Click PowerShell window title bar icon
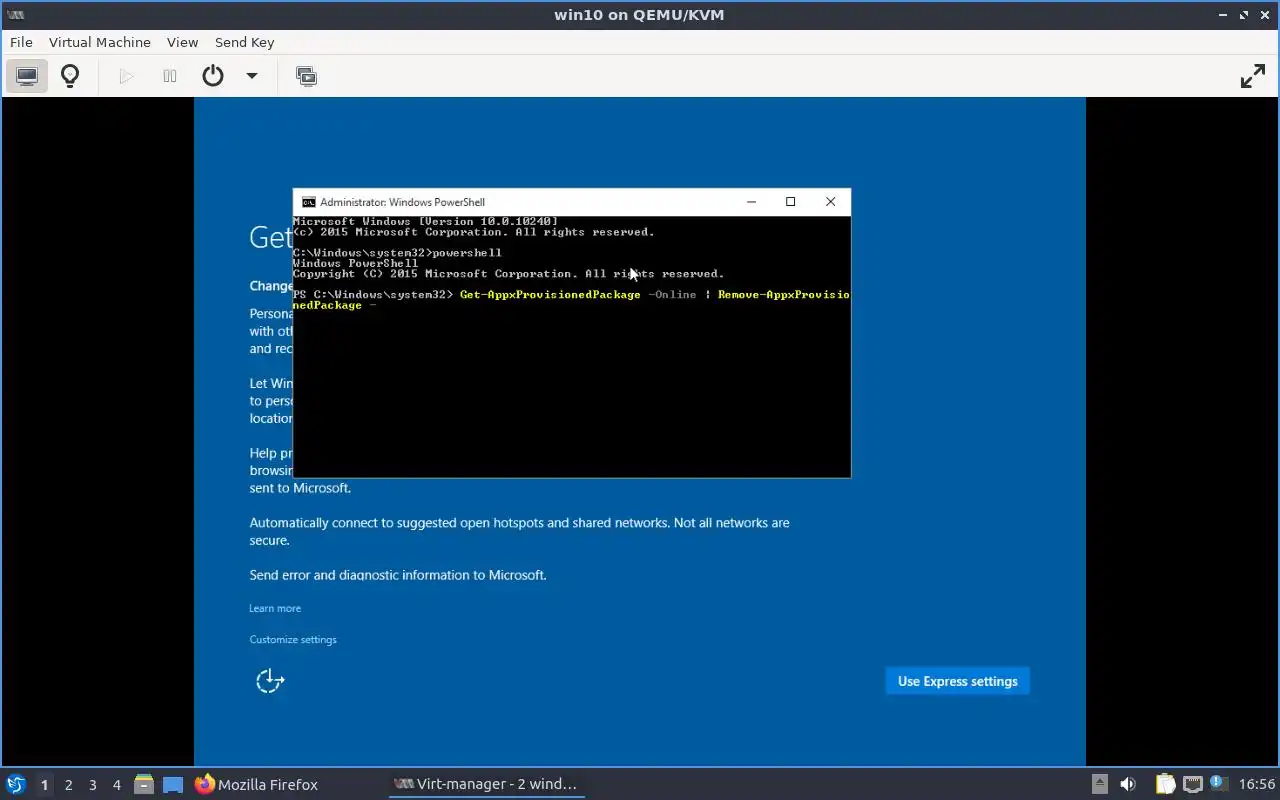 click(x=309, y=202)
